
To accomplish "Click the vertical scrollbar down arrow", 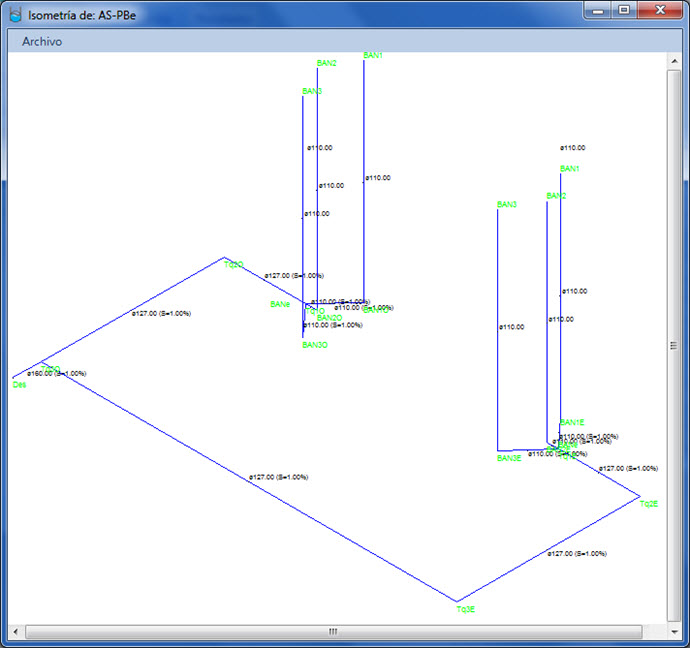I will [x=674, y=616].
